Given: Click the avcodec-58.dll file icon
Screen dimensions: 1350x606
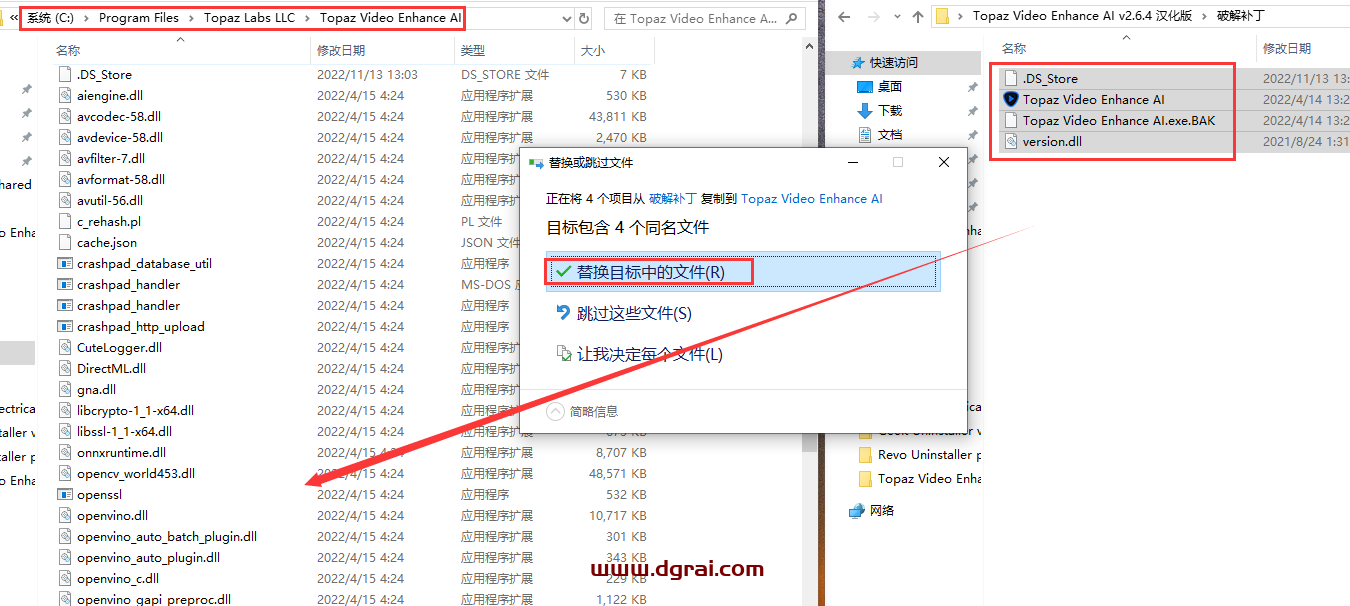Looking at the screenshot, I should [x=65, y=117].
